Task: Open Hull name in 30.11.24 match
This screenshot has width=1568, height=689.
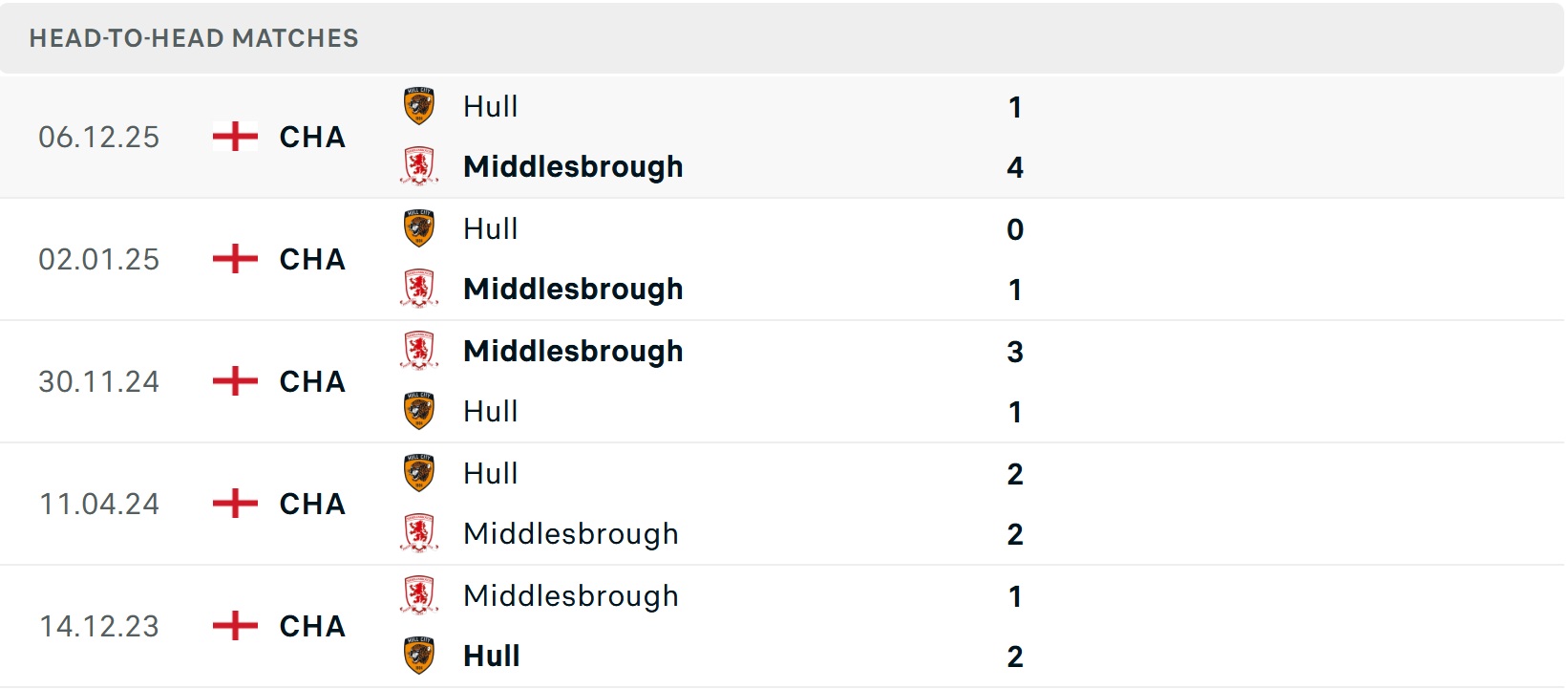Action: click(491, 411)
